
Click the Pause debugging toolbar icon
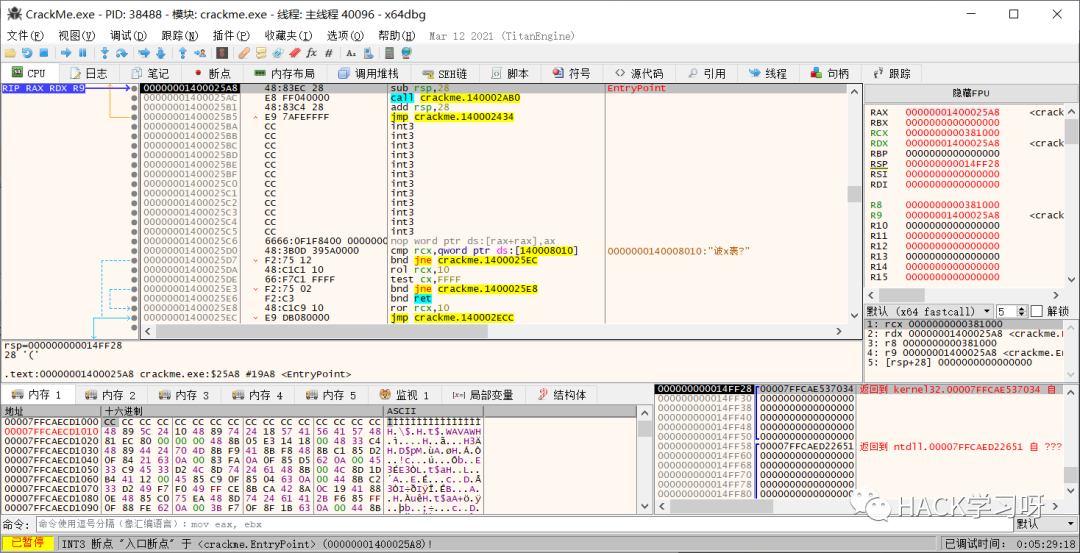pyautogui.click(x=82, y=53)
